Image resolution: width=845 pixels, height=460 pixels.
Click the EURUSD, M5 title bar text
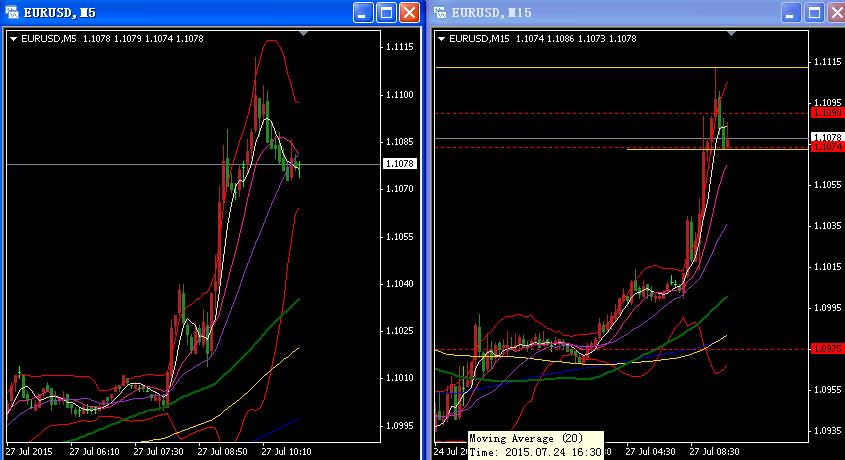pos(59,12)
